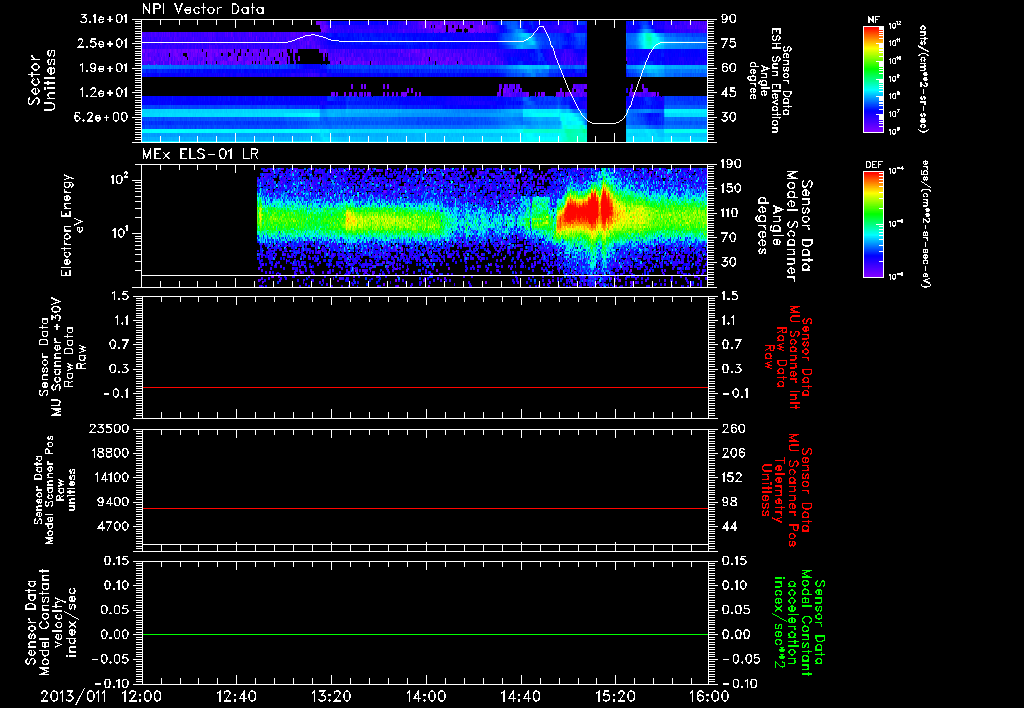Click the 'Model Scanner Pos Raw unitless' axis label
This screenshot has height=708, width=1024.
55,490
